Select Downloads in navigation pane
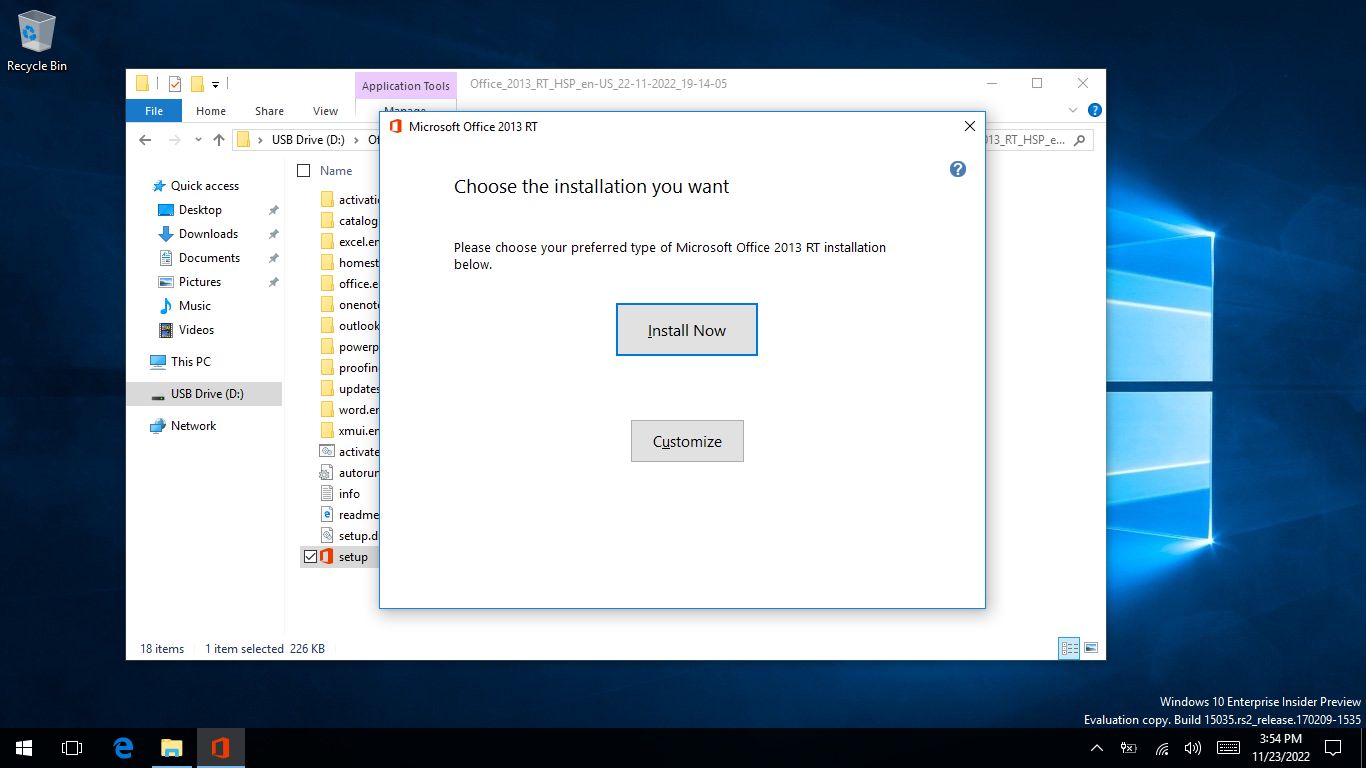The image size is (1366, 768). tap(208, 234)
